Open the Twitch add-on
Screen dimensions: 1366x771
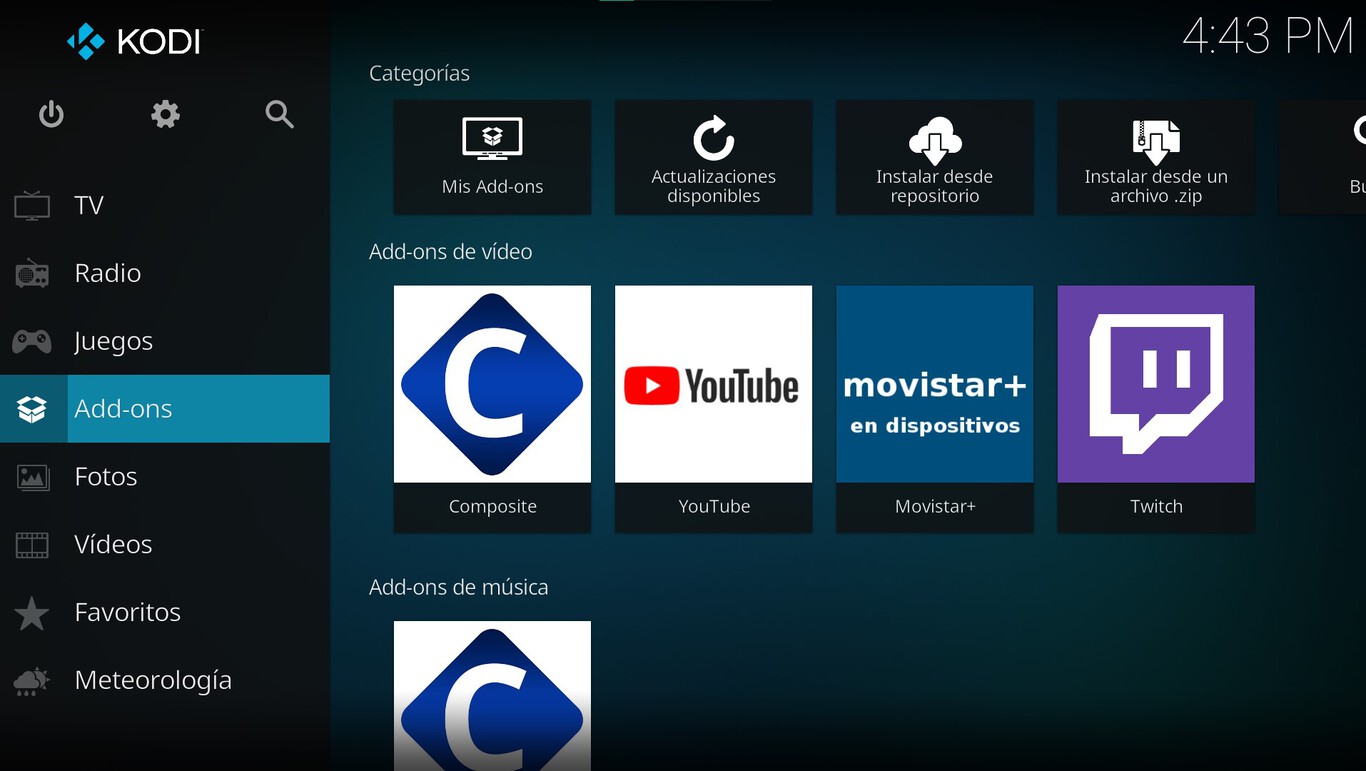(1155, 408)
